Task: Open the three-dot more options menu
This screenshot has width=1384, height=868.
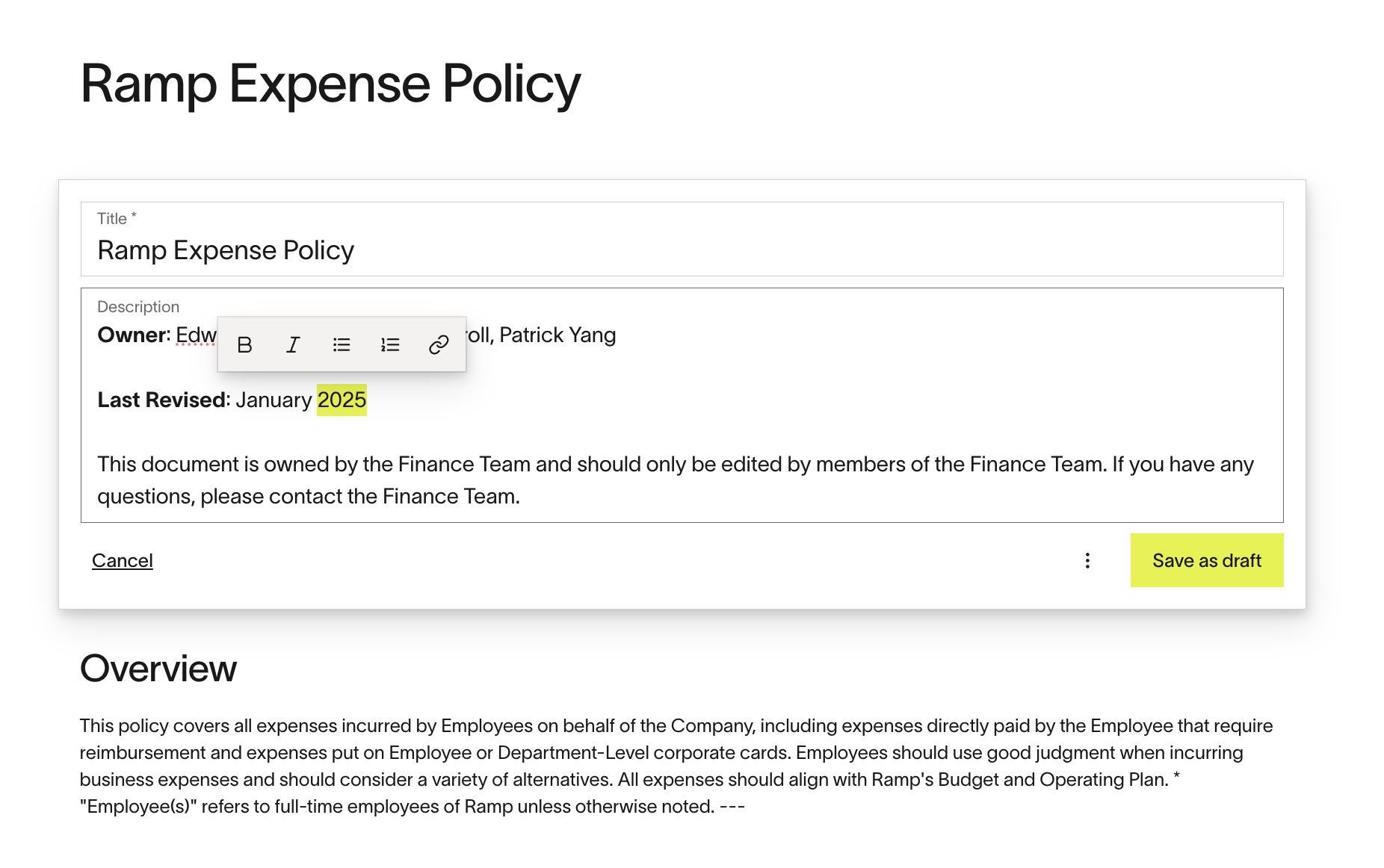Action: (x=1087, y=560)
